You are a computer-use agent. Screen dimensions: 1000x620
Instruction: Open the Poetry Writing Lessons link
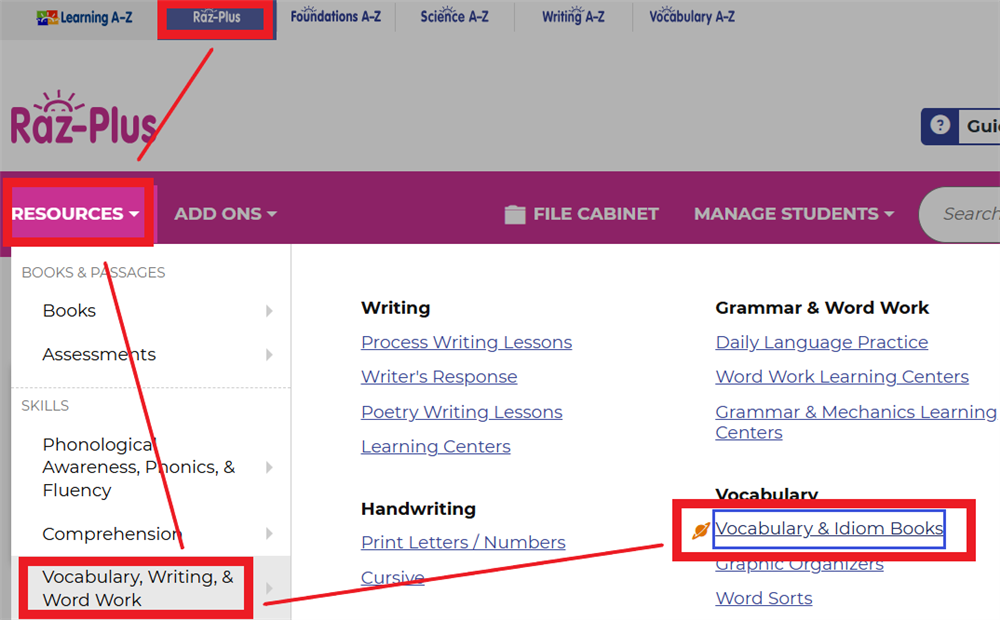point(462,412)
